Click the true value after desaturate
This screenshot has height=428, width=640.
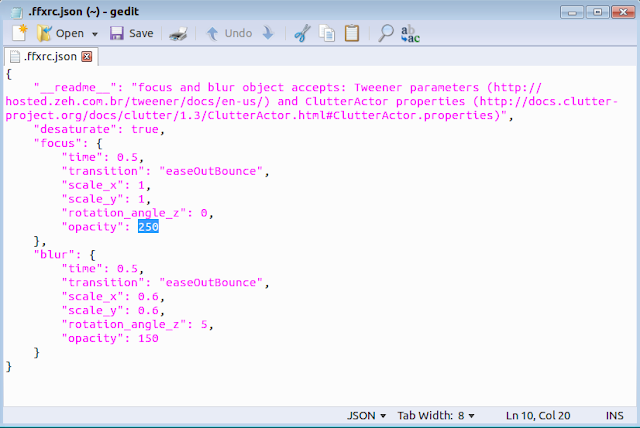(x=144, y=129)
